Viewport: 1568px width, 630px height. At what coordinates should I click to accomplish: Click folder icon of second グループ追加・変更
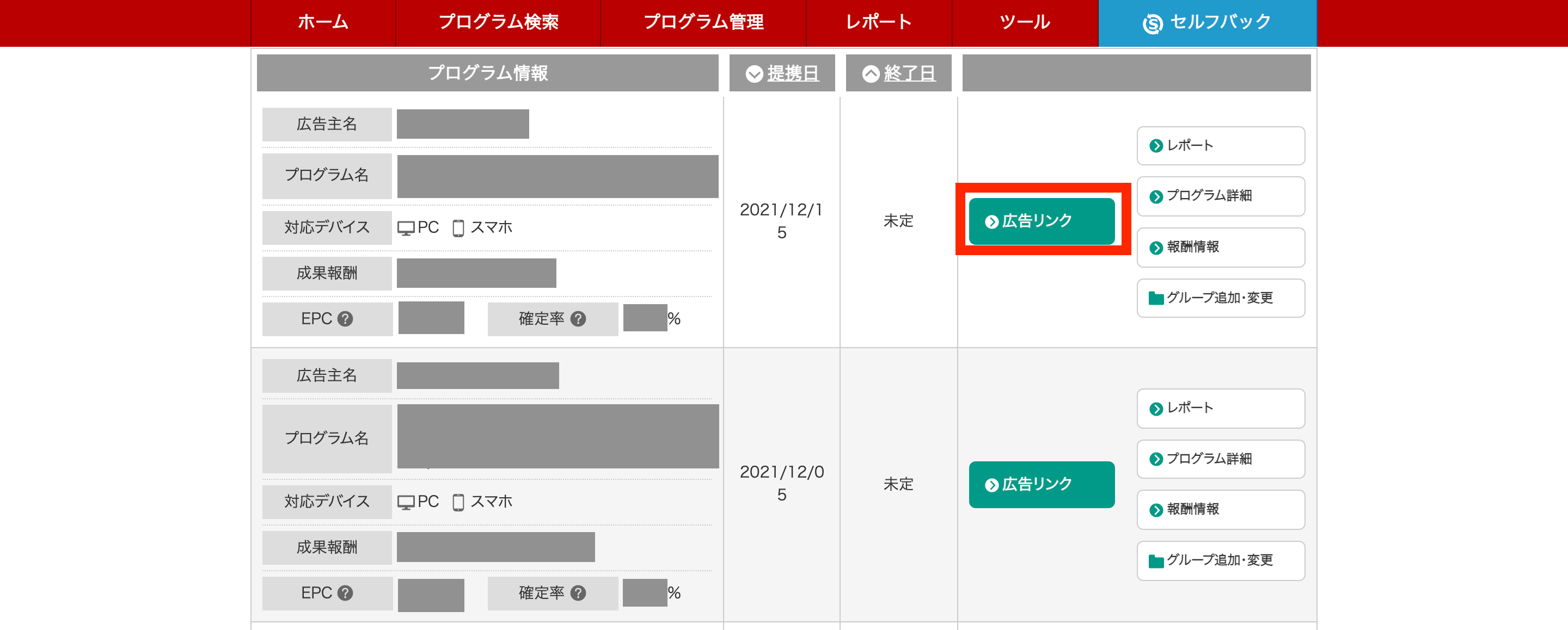(1156, 561)
